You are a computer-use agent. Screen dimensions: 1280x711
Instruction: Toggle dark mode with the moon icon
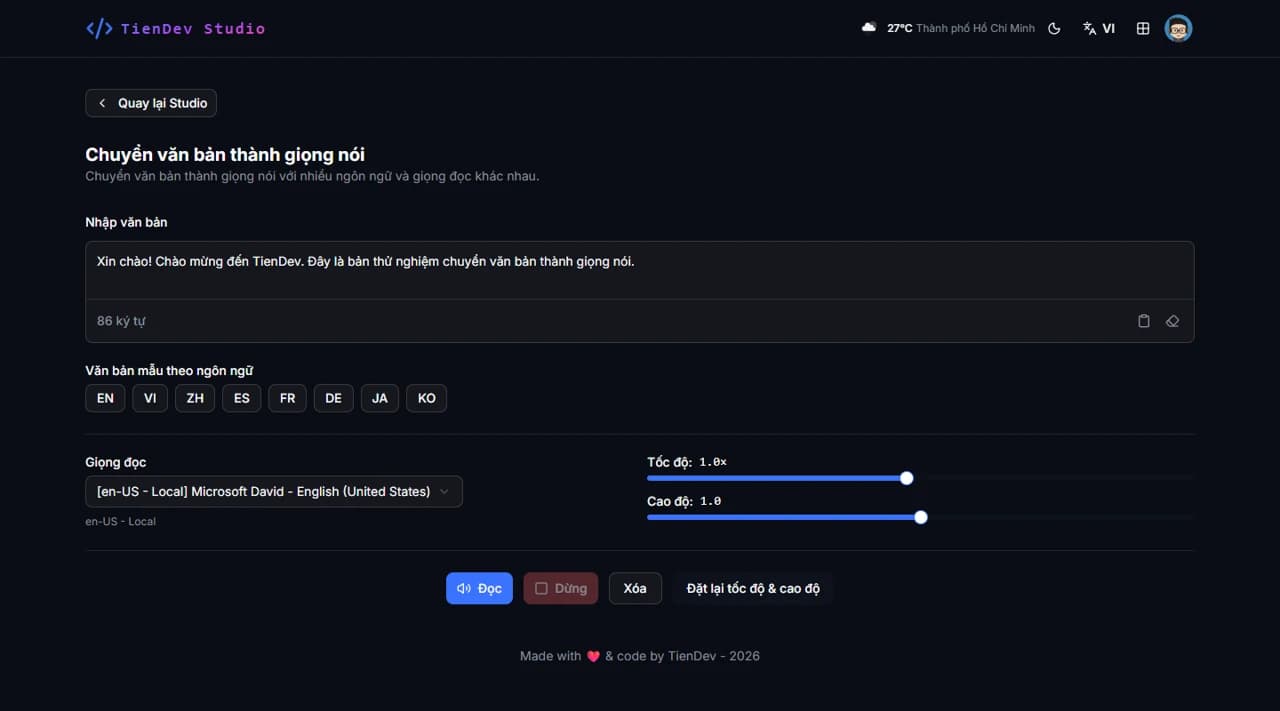pos(1054,29)
